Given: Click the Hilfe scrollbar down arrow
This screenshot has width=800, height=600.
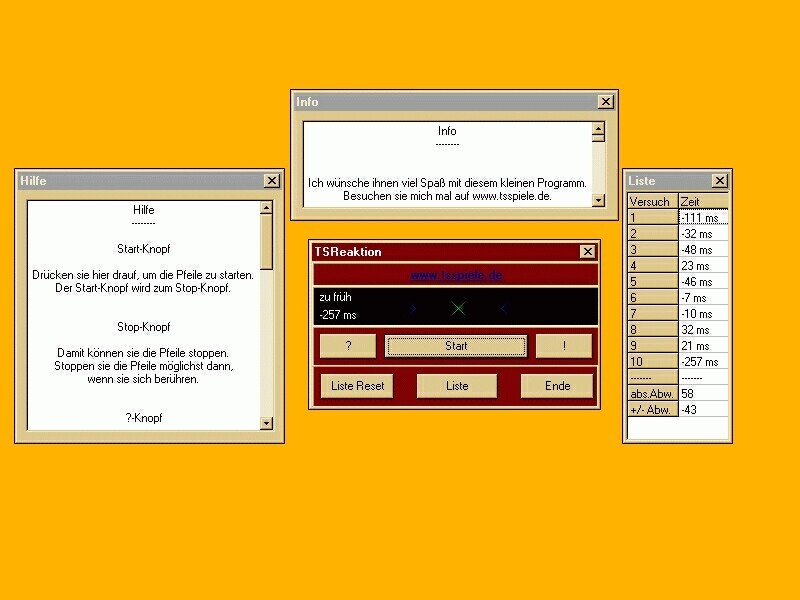Looking at the screenshot, I should (x=266, y=423).
